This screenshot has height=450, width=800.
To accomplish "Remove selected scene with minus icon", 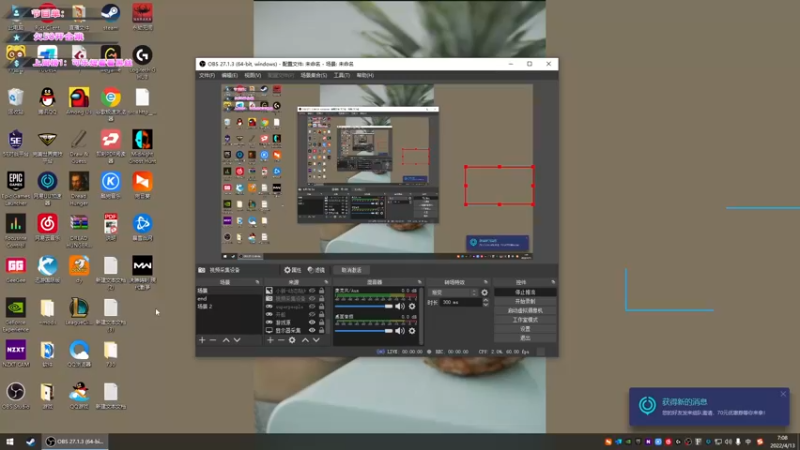I will pyautogui.click(x=213, y=340).
